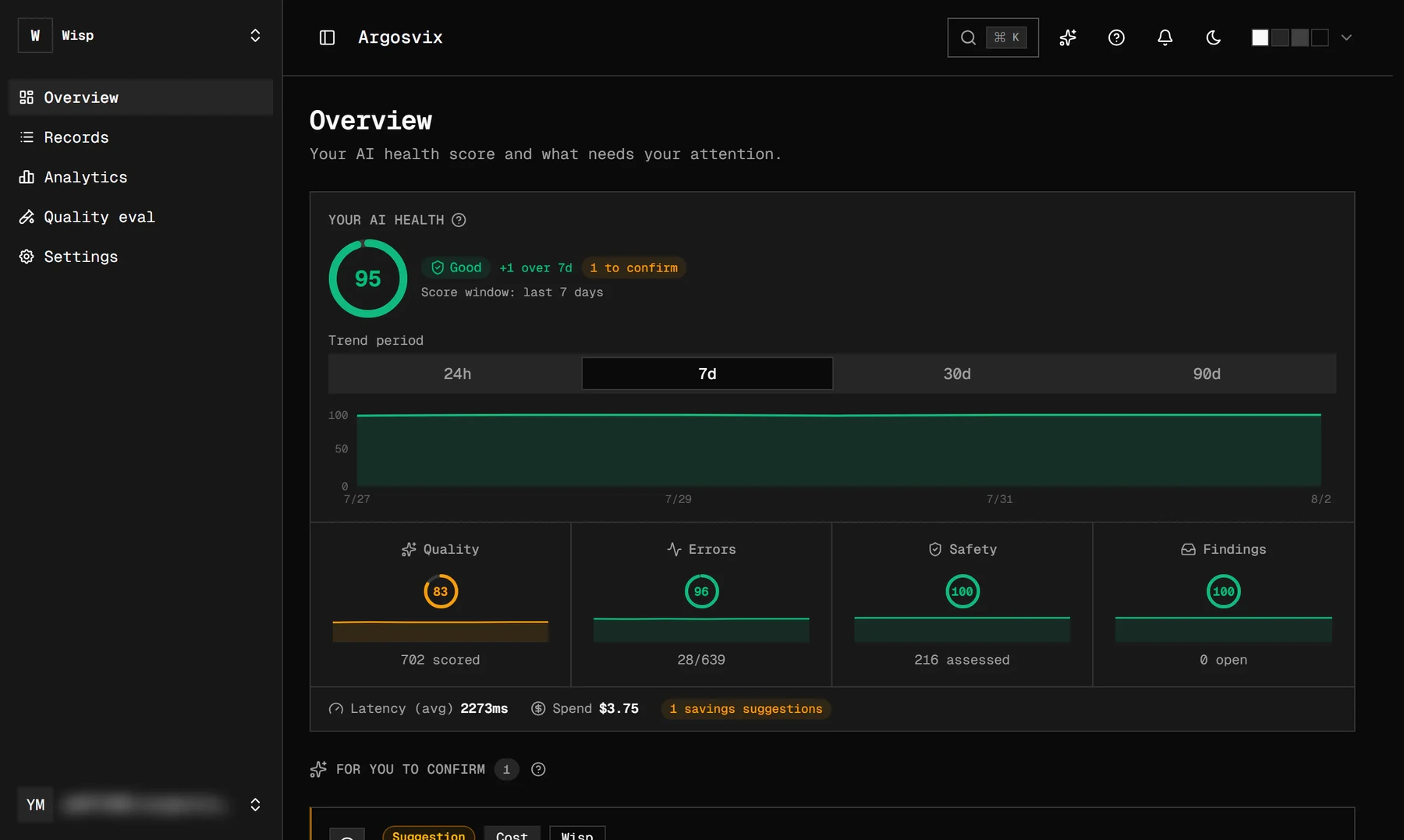Click the search box with ⌘K

[992, 37]
